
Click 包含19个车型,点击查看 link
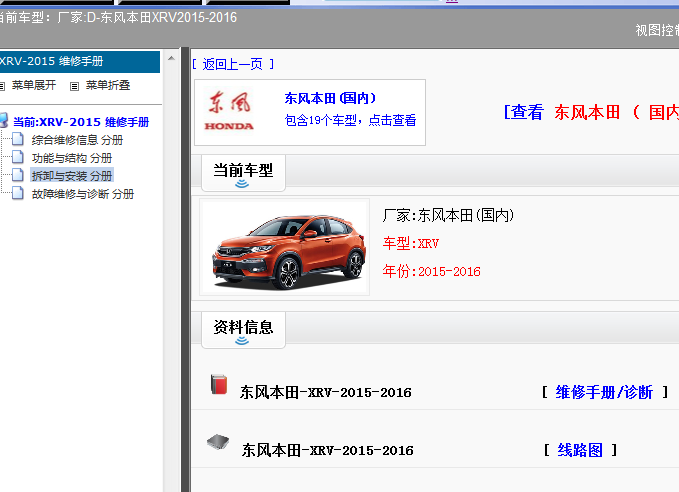point(350,120)
